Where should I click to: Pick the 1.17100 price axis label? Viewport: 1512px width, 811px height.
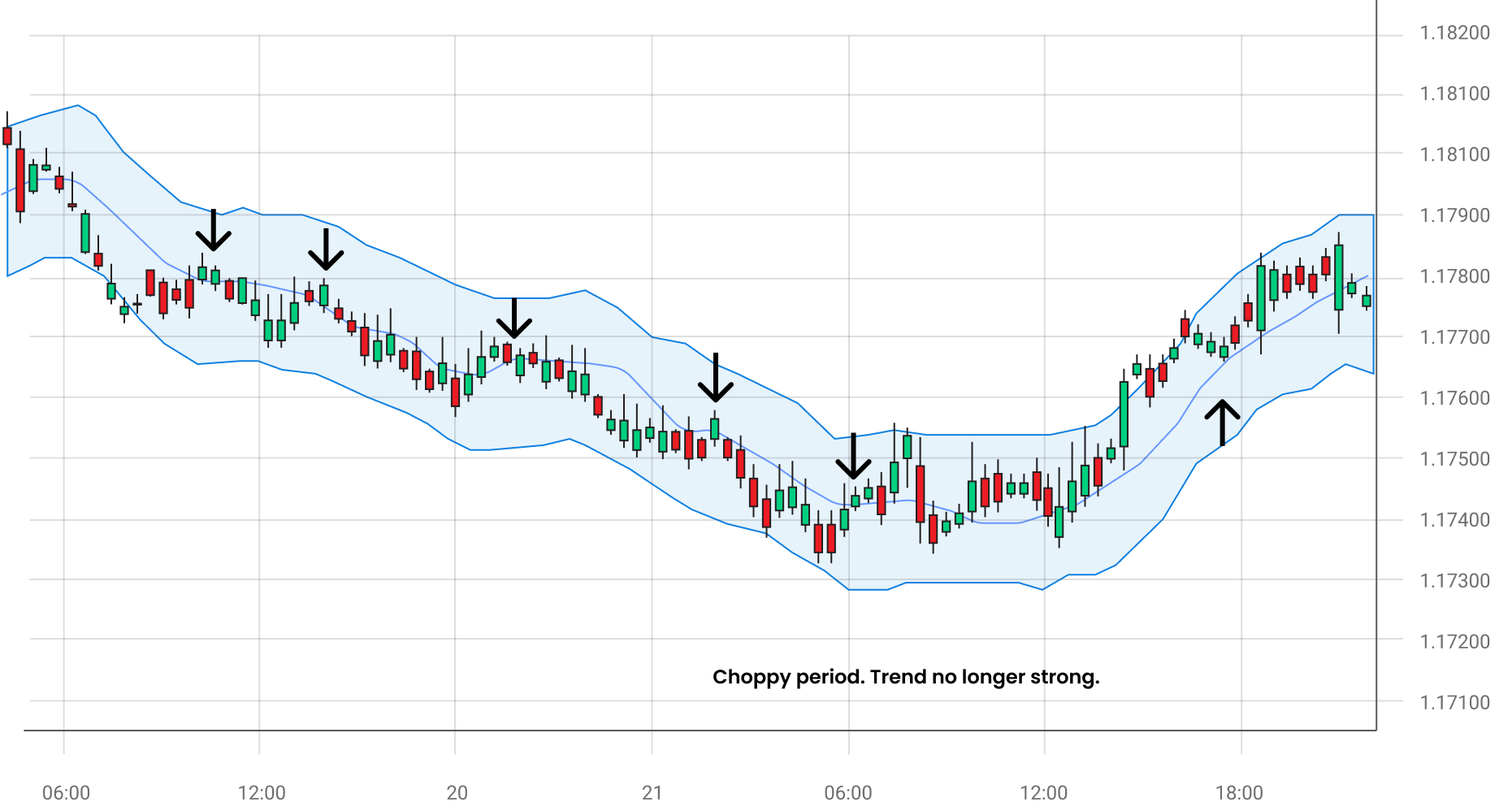tap(1454, 704)
